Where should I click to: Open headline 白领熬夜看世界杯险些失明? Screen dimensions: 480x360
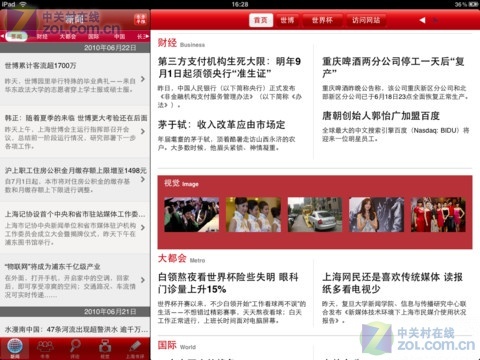point(228,283)
